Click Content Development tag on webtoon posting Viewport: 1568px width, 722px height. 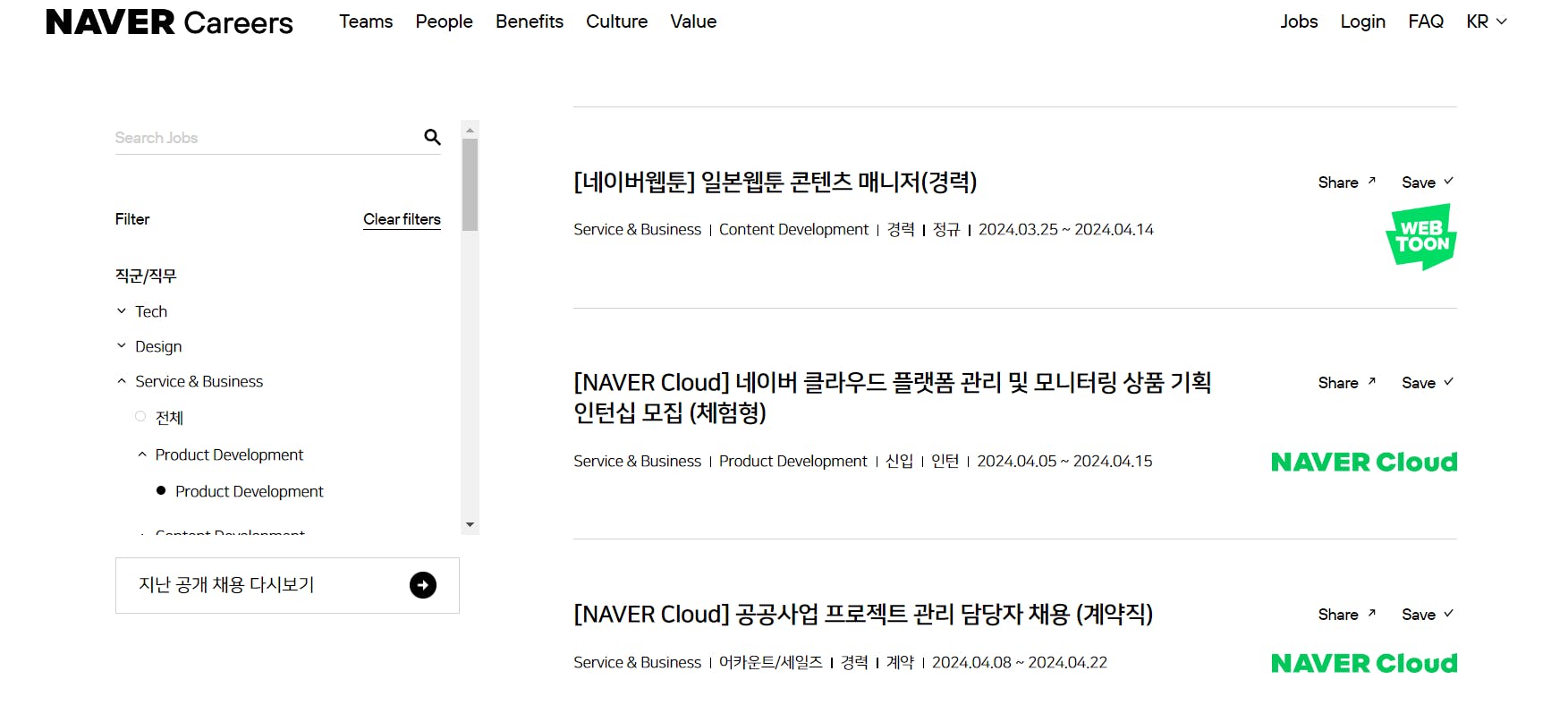click(793, 230)
